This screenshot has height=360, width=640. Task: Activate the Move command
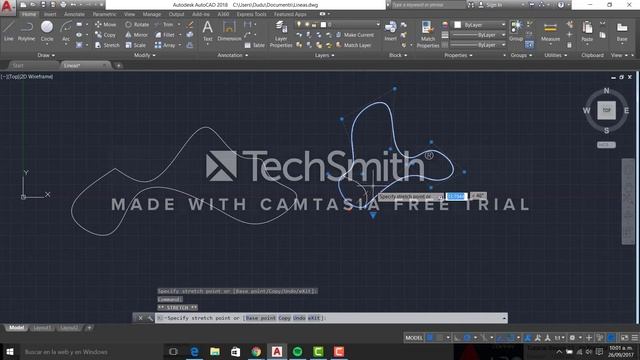point(105,24)
